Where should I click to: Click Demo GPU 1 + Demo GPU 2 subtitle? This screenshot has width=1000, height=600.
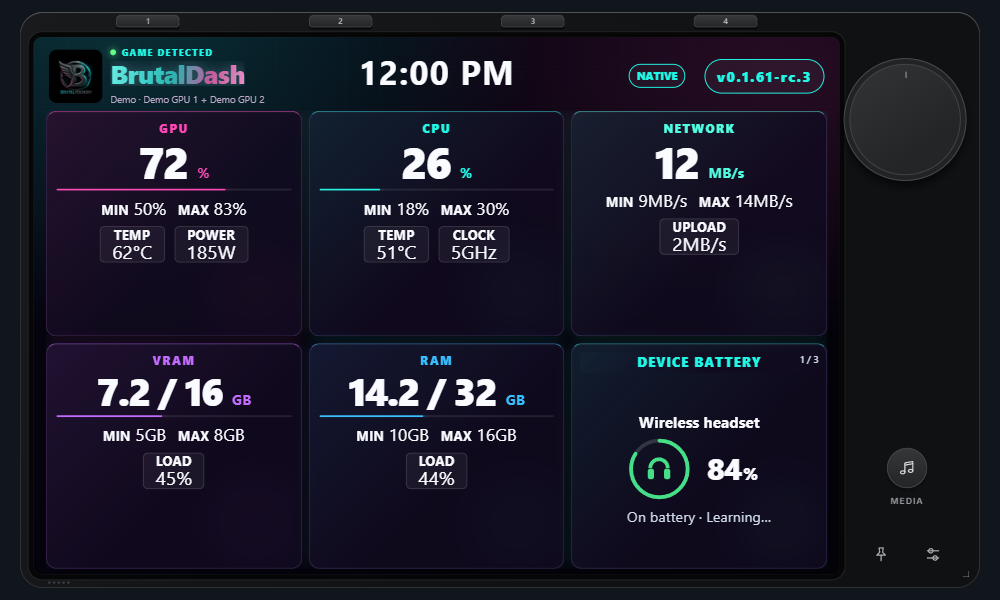(188, 99)
